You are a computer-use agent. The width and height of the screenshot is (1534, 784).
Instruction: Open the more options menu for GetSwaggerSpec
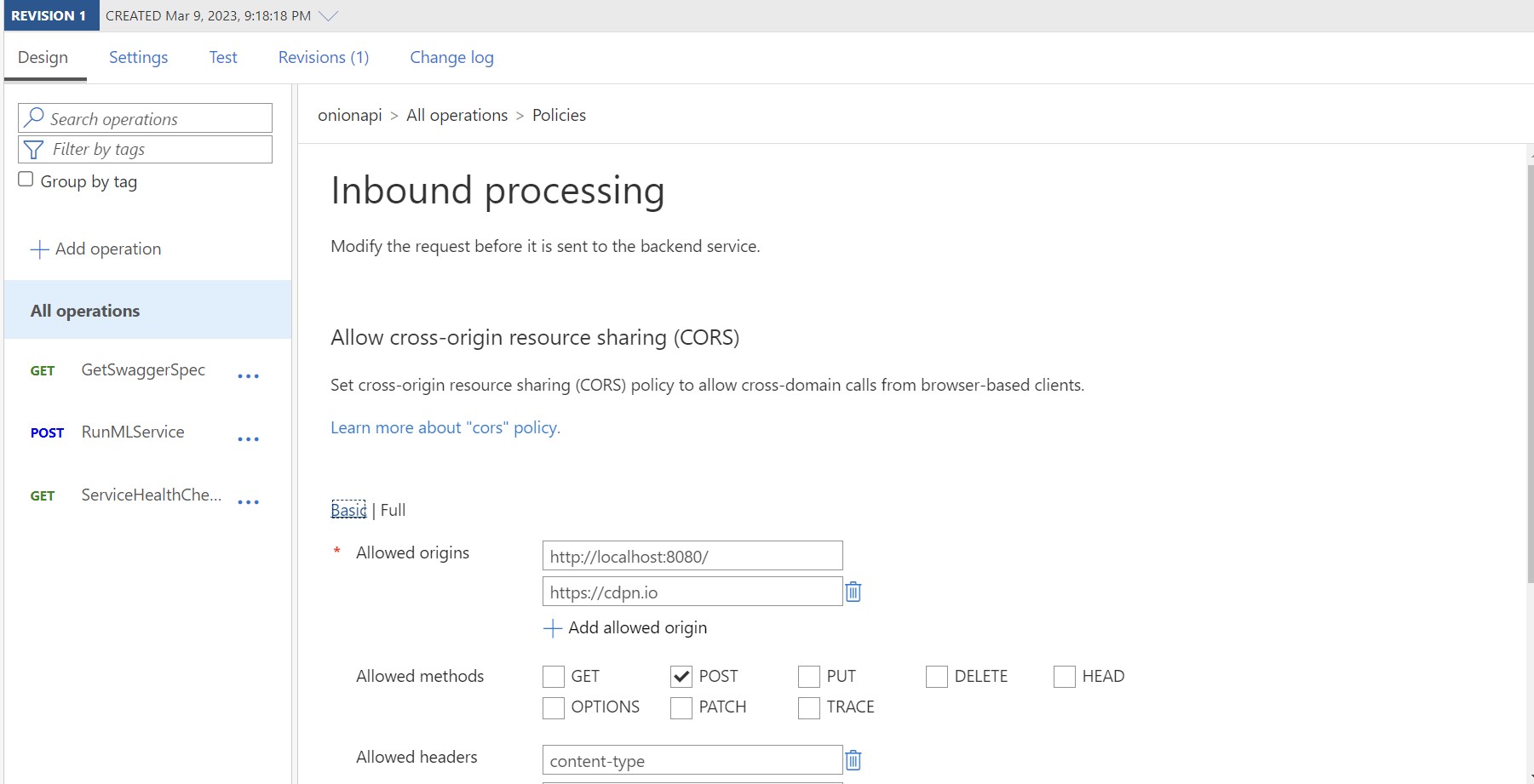point(248,376)
